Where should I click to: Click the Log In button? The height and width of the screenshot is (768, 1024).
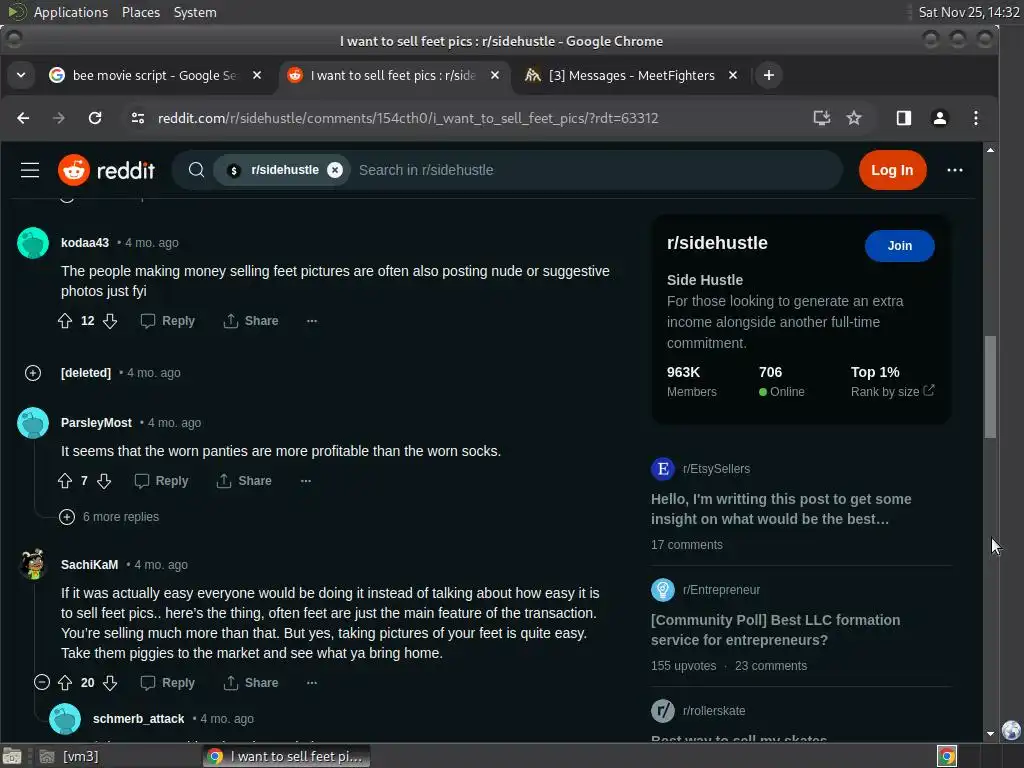click(892, 170)
